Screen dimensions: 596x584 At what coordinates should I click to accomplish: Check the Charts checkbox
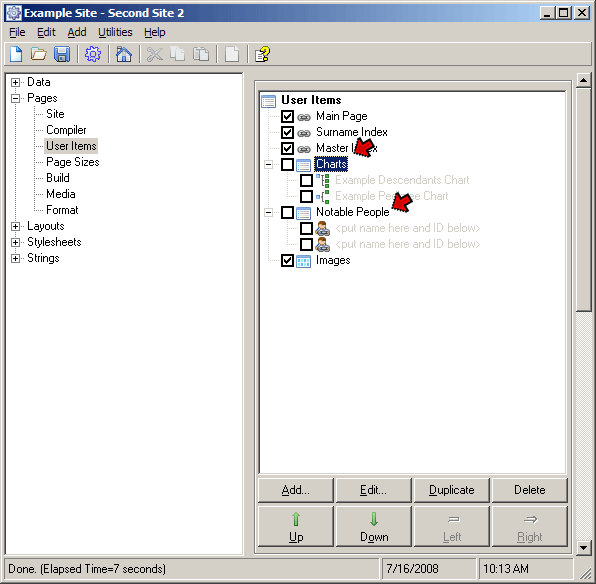287,165
